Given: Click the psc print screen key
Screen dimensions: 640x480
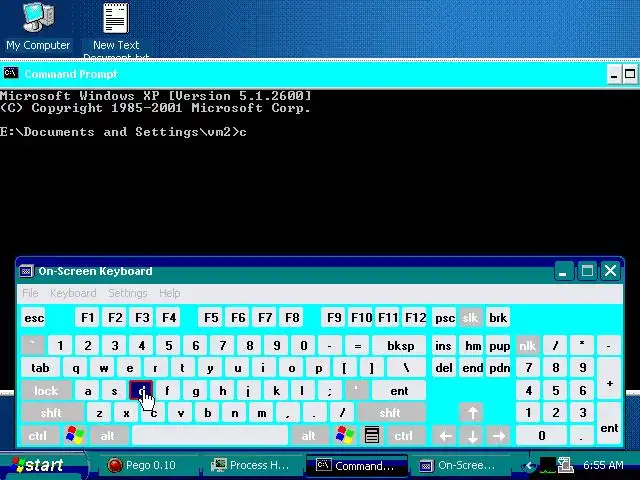Looking at the screenshot, I should pos(444,318).
